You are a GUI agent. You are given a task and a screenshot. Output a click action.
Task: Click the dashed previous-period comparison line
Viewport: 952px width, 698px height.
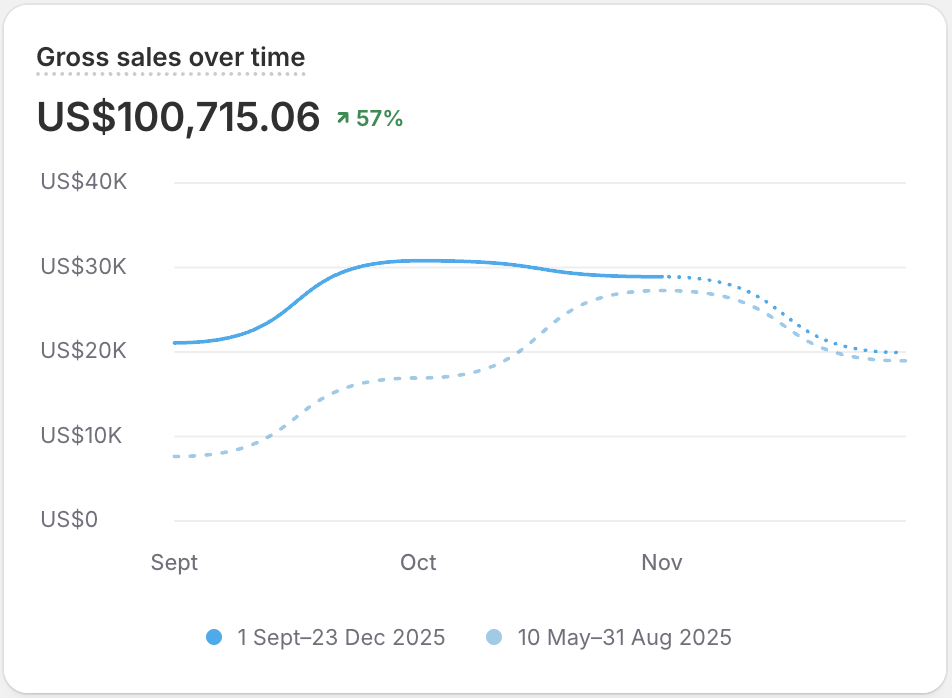coord(420,377)
